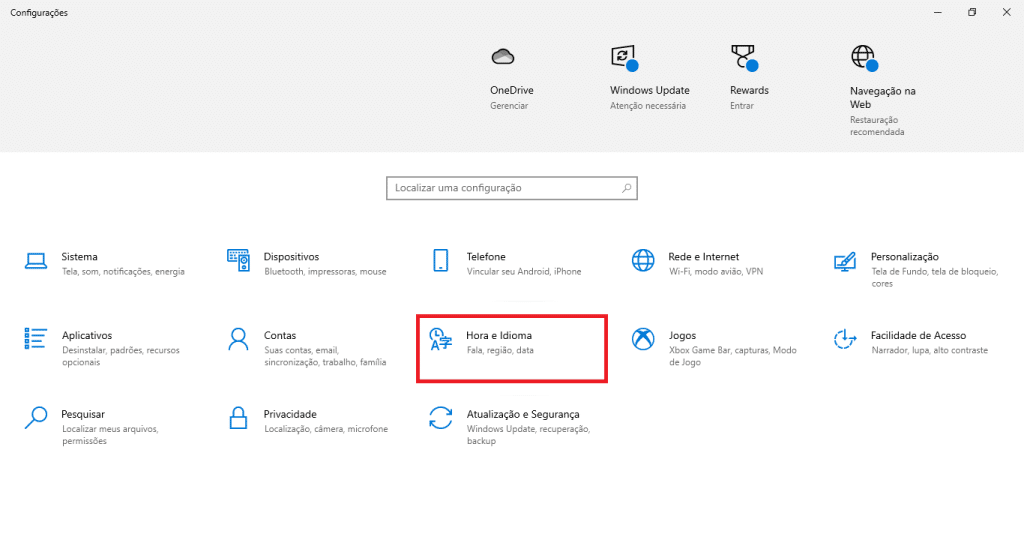1024x546 pixels.
Task: Open the Sistema laptop icon
Action: click(36, 261)
